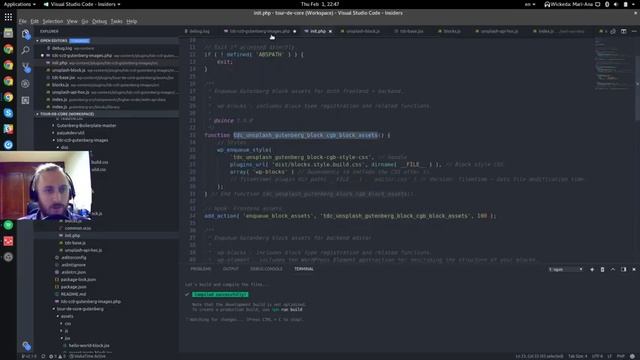Image resolution: width=640 pixels, height=360 pixels.
Task: Click the PHP language mode in status bar
Action: click(x=621, y=356)
